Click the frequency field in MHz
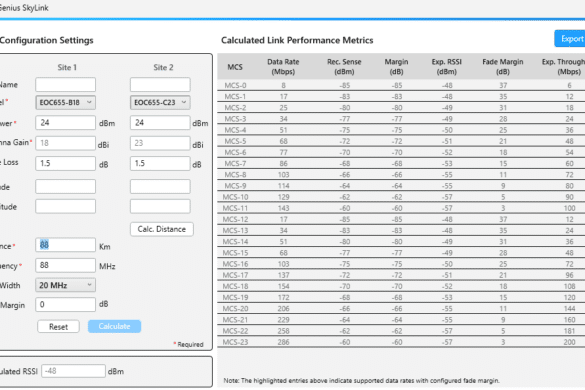The image size is (585, 390). click(65, 265)
